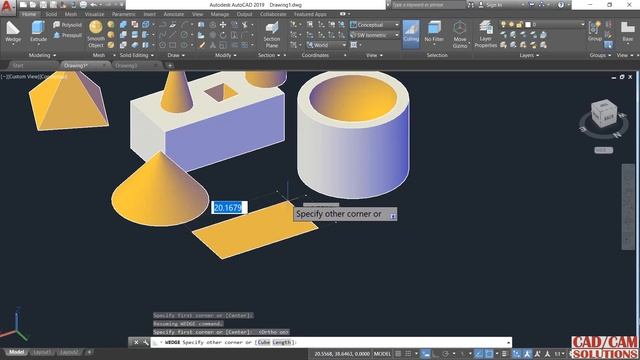Click the new drawing plus tab button
640x360 pixels.
click(170, 65)
